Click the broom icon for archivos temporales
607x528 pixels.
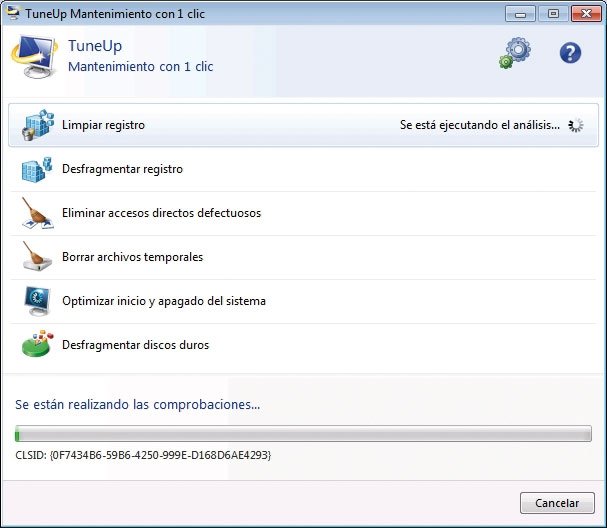tap(36, 256)
